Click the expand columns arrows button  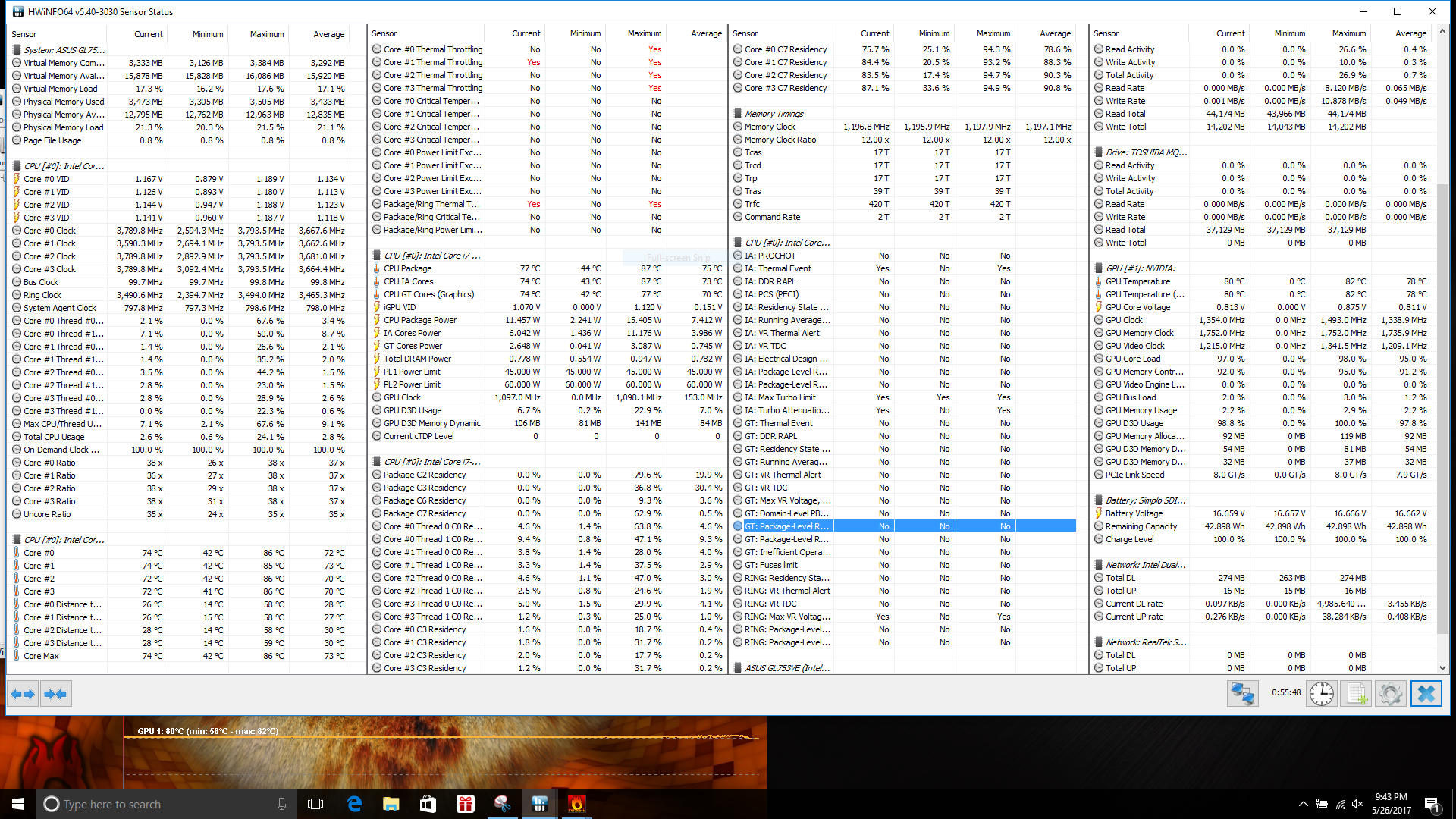coord(23,694)
